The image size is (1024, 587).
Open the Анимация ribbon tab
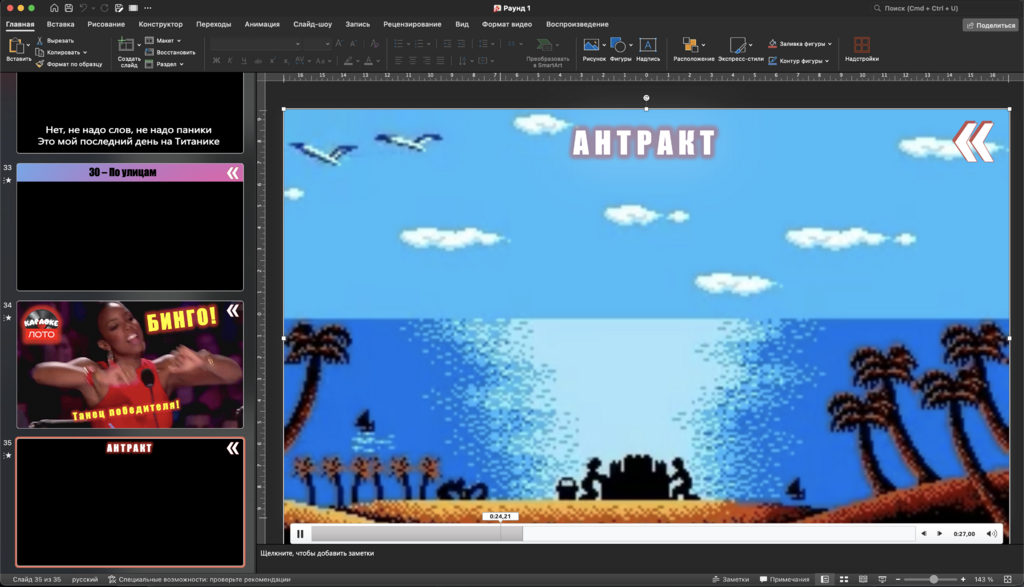tap(262, 24)
